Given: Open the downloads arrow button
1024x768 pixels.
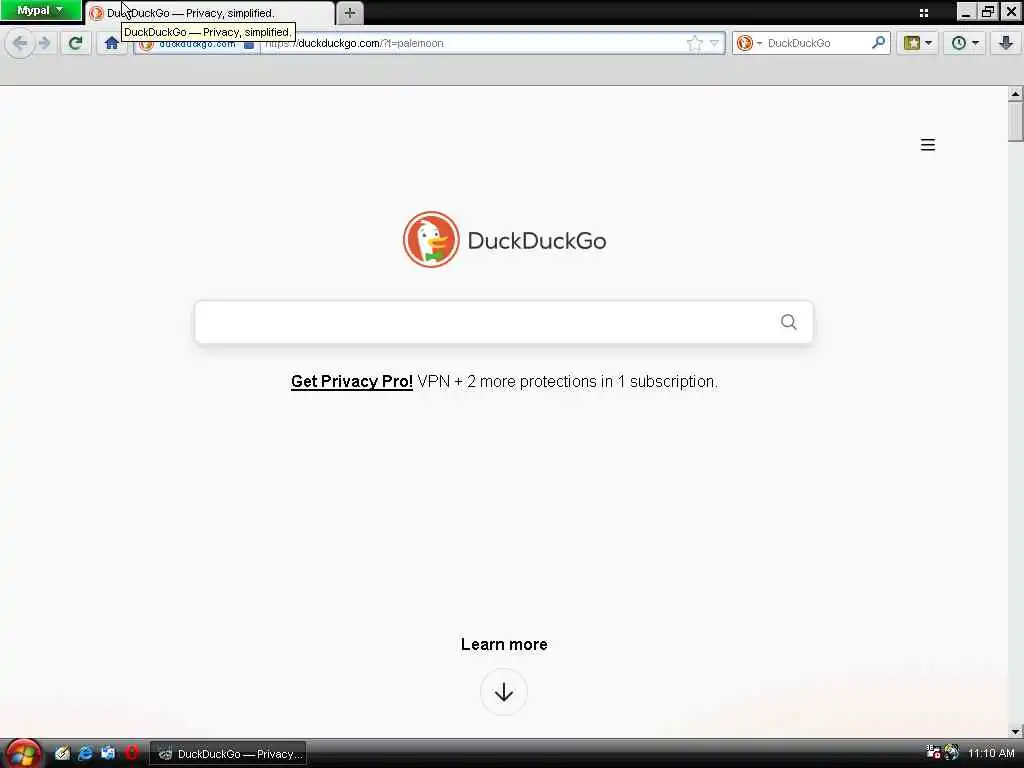Looking at the screenshot, I should pos(1006,43).
